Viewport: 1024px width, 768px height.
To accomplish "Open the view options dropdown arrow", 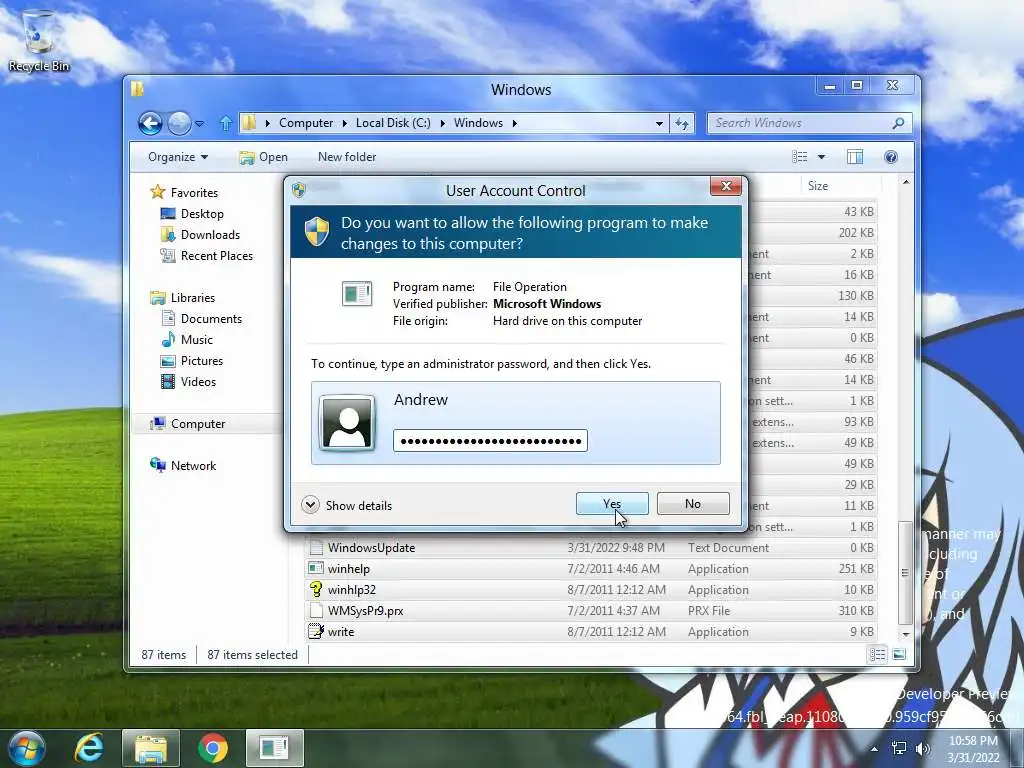I will point(822,157).
